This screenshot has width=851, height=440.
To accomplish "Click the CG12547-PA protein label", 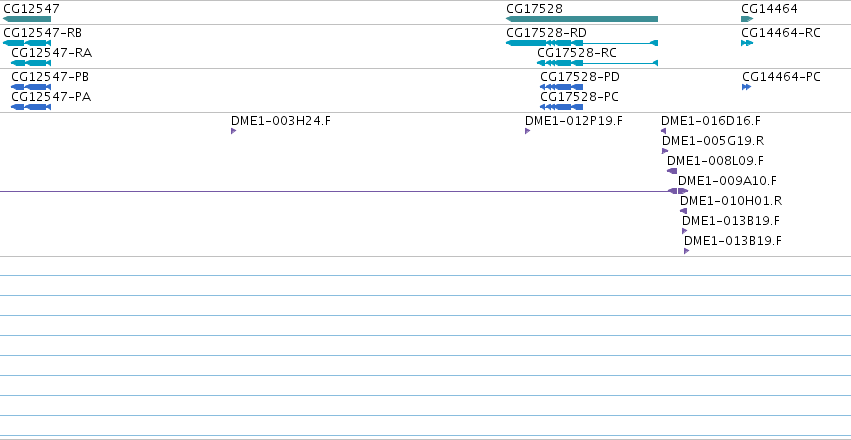I will coord(51,97).
